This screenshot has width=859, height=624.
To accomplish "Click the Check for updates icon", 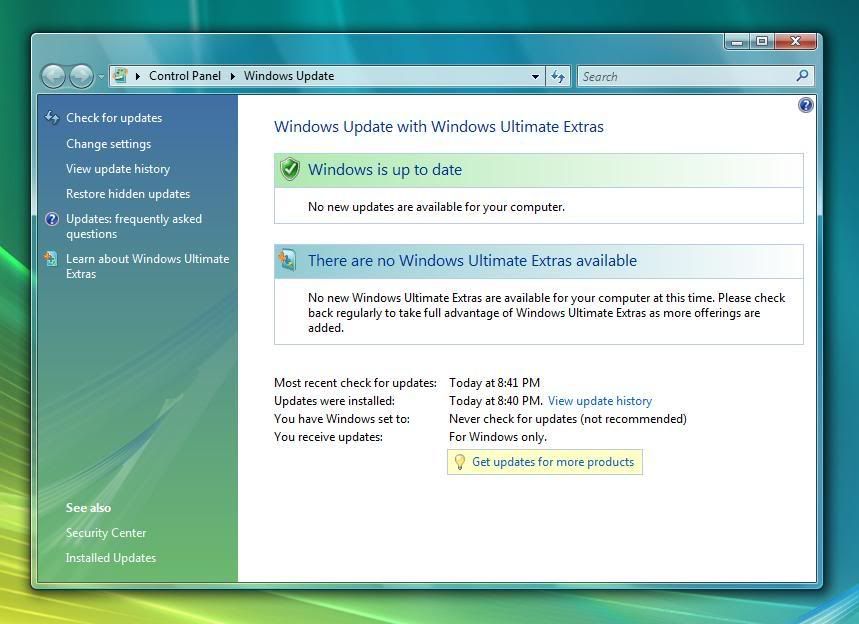I will pyautogui.click(x=52, y=117).
